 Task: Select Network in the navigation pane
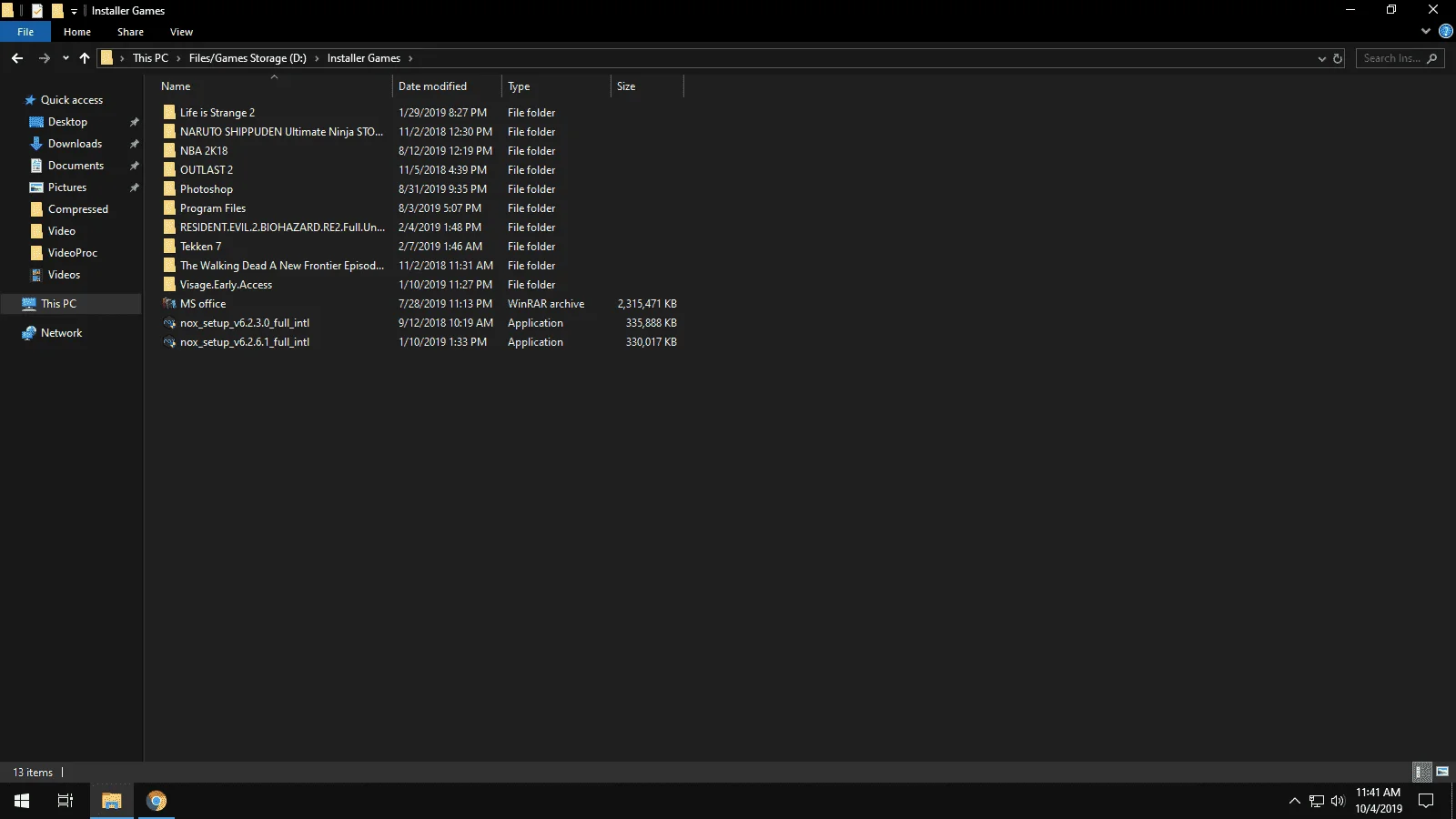pos(61,333)
